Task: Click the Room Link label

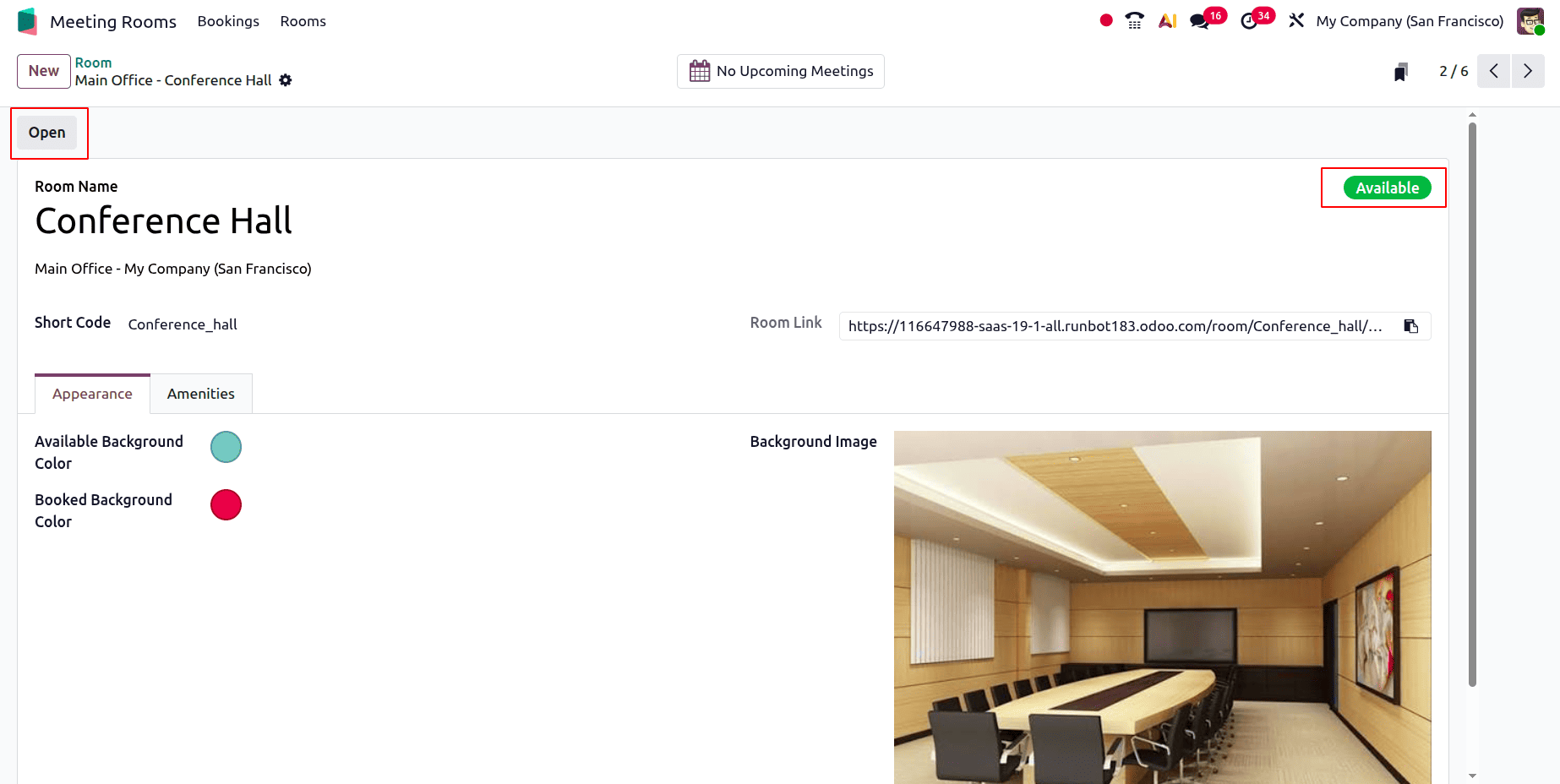Action: [786, 323]
